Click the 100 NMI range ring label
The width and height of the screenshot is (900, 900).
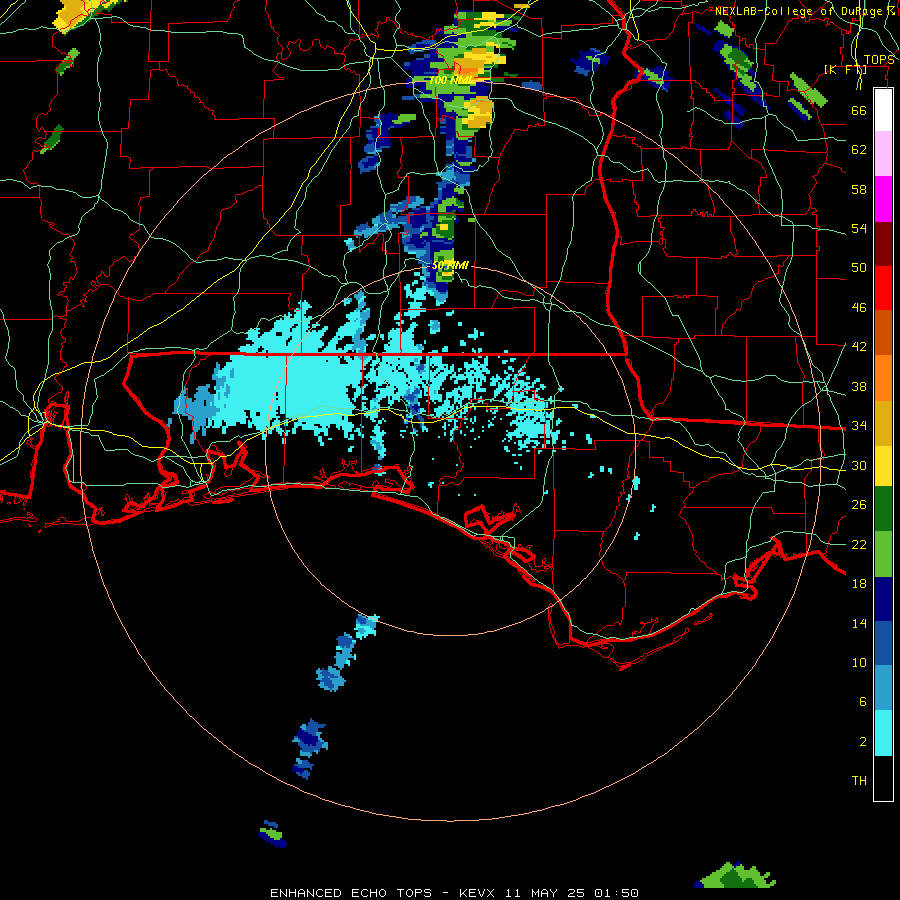pos(451,80)
